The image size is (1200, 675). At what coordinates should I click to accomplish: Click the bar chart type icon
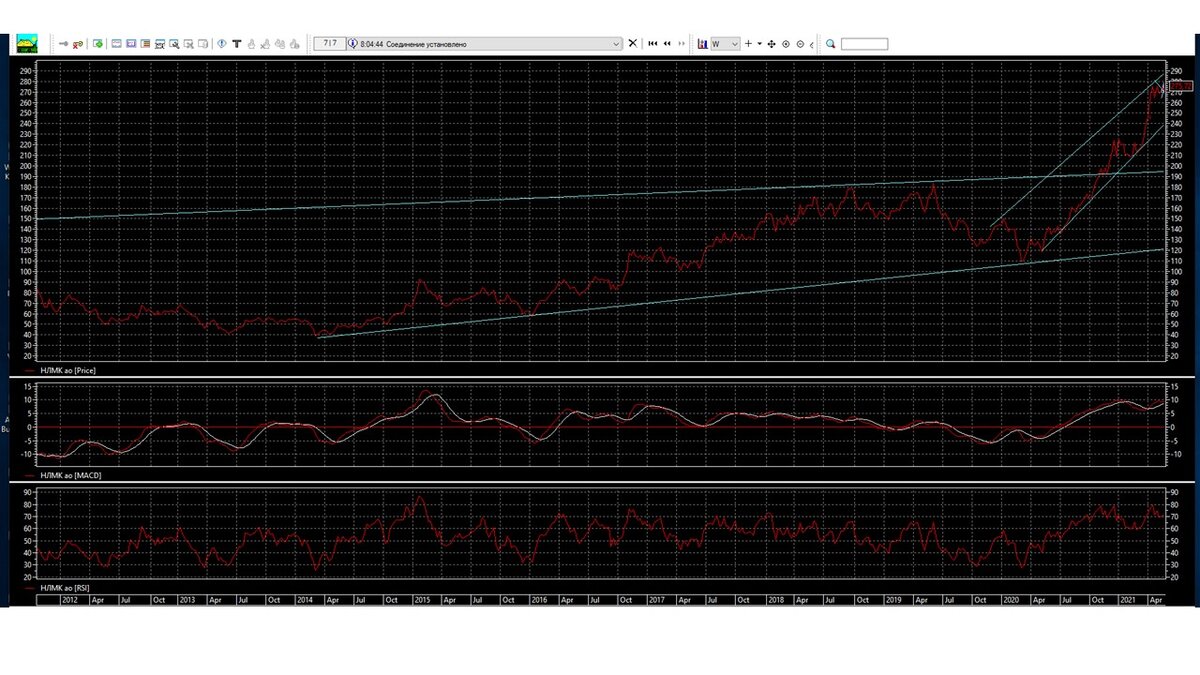click(703, 44)
